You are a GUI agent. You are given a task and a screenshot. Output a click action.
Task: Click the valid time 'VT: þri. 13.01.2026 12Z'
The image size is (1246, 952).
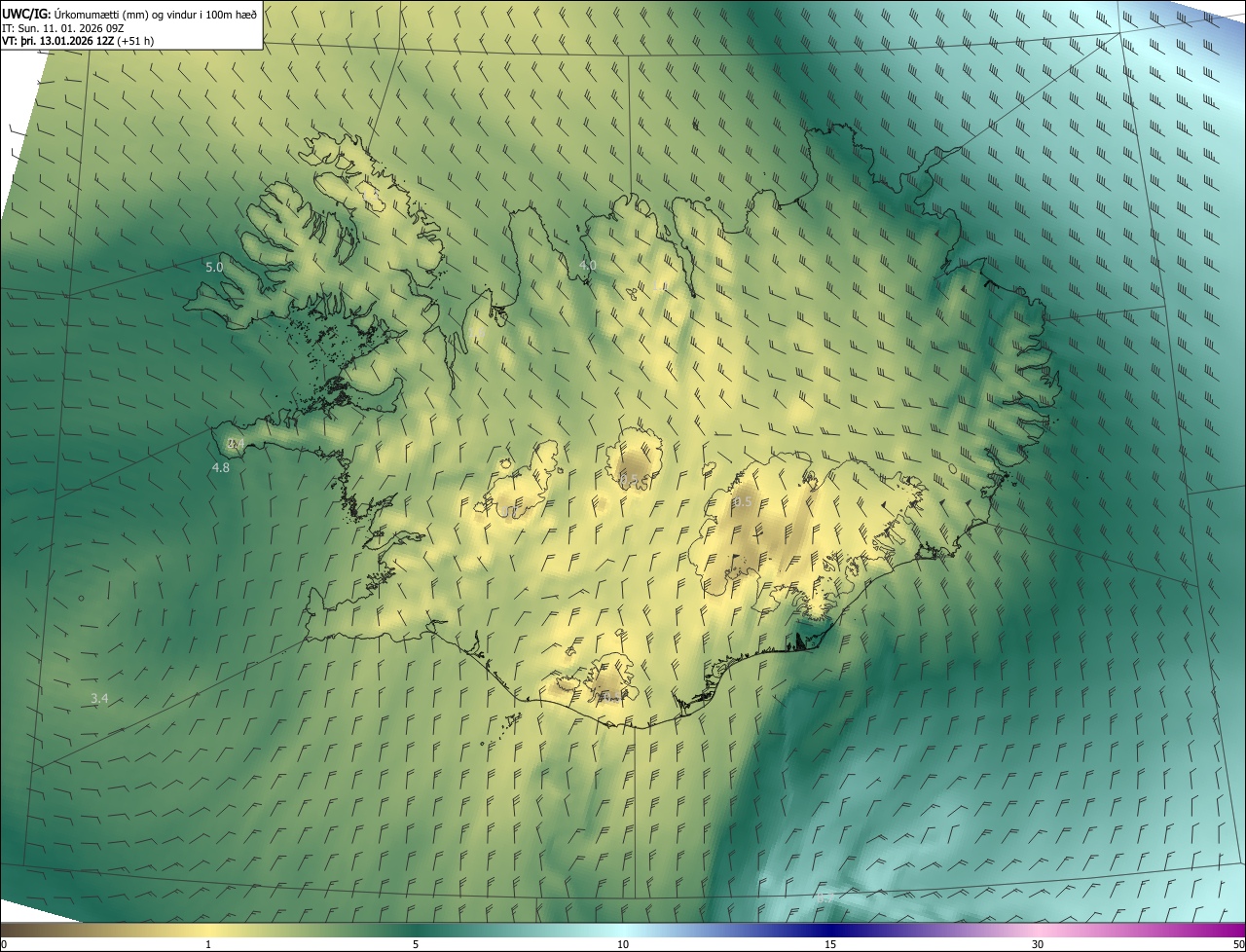click(57, 41)
